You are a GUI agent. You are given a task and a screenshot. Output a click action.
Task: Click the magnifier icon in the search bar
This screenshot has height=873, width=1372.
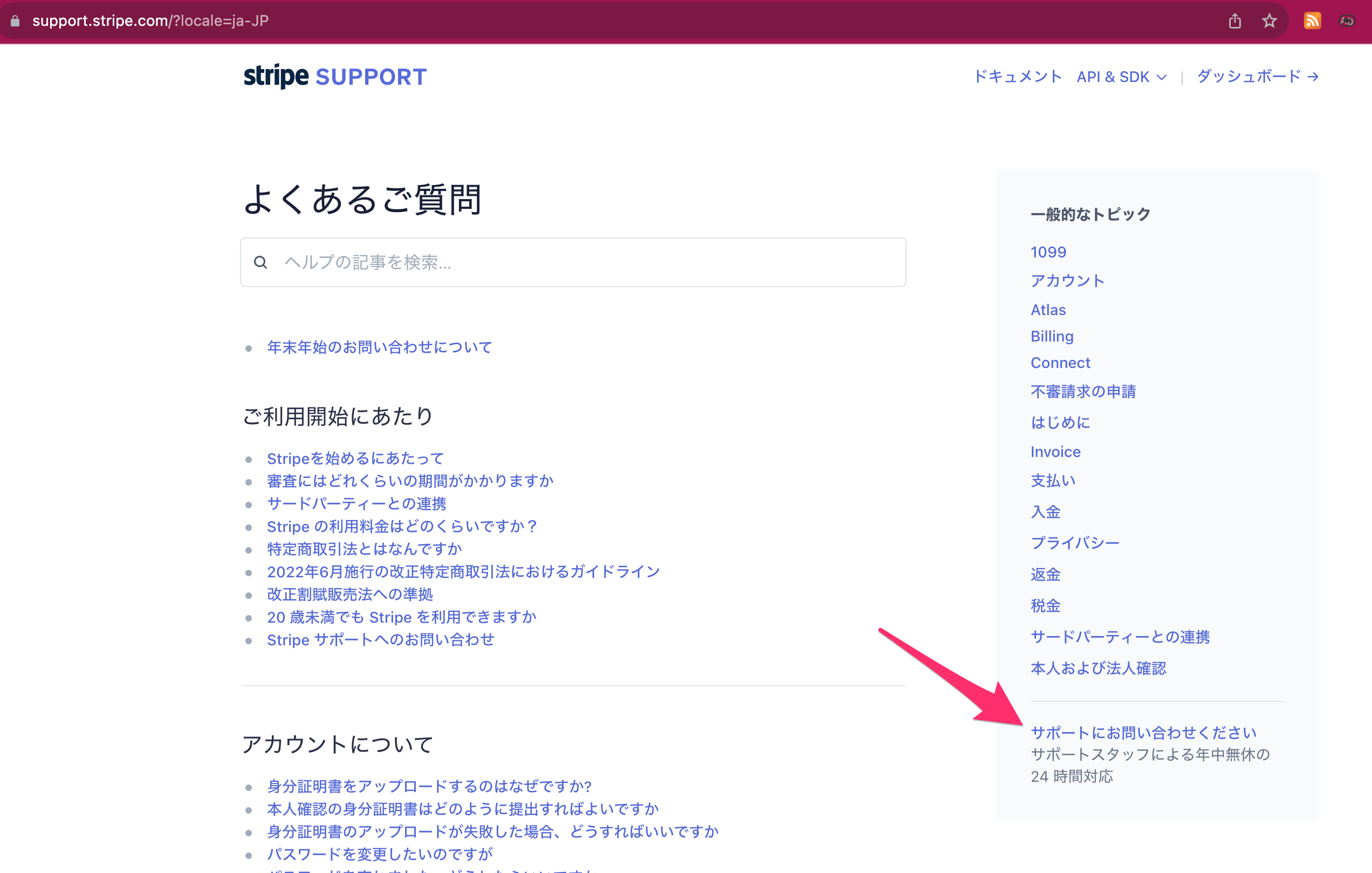click(x=261, y=262)
